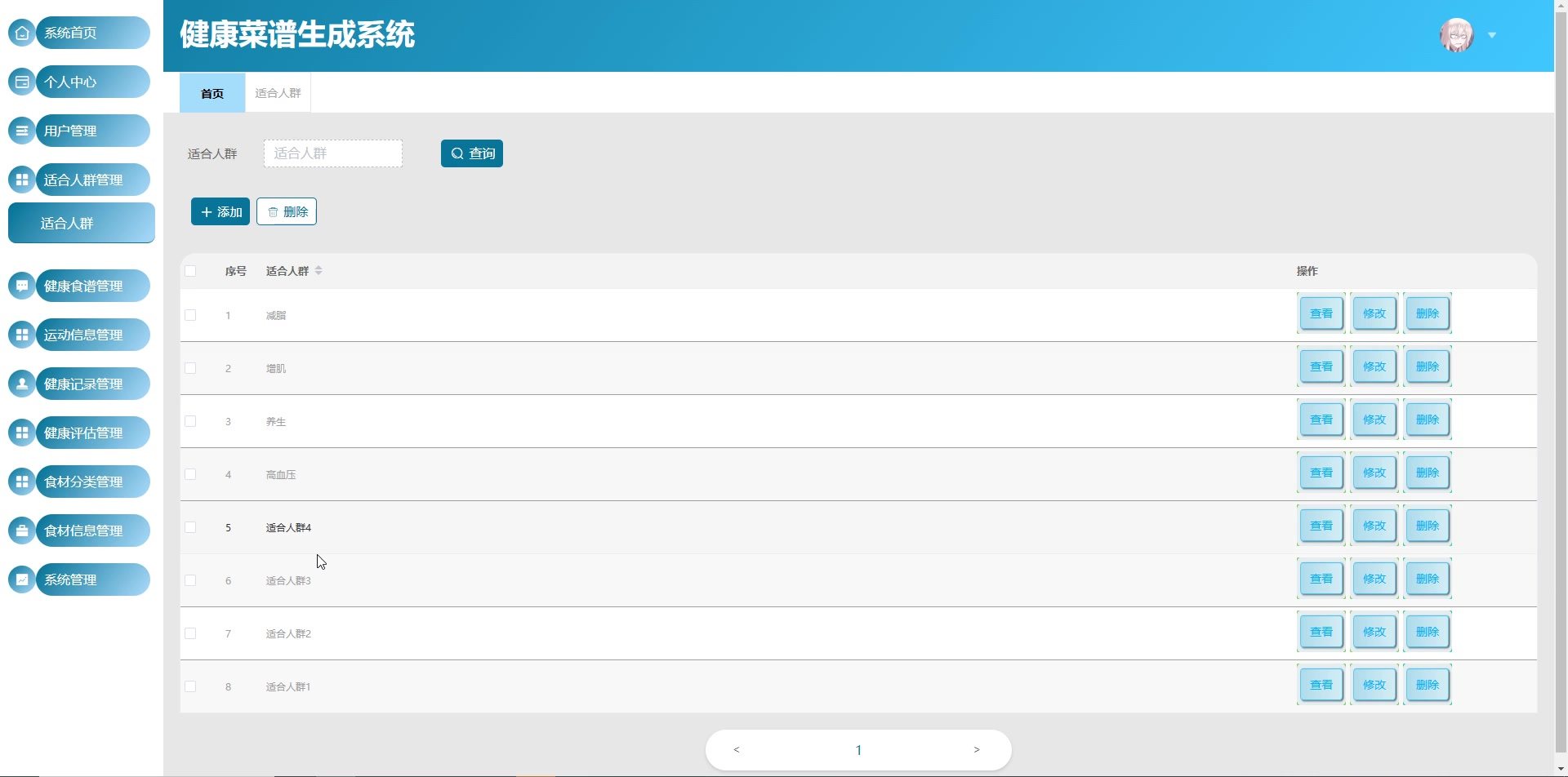1568x777 pixels.
Task: Open the 用户管理 menu
Action: click(93, 131)
